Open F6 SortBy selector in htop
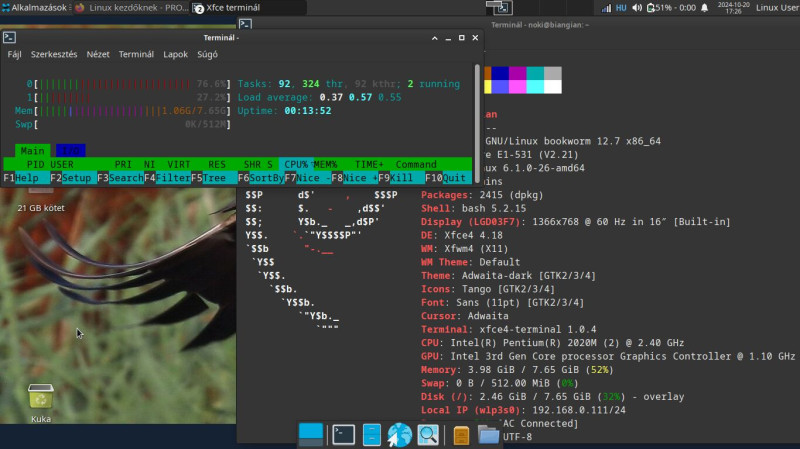The width and height of the screenshot is (800, 449). point(261,178)
